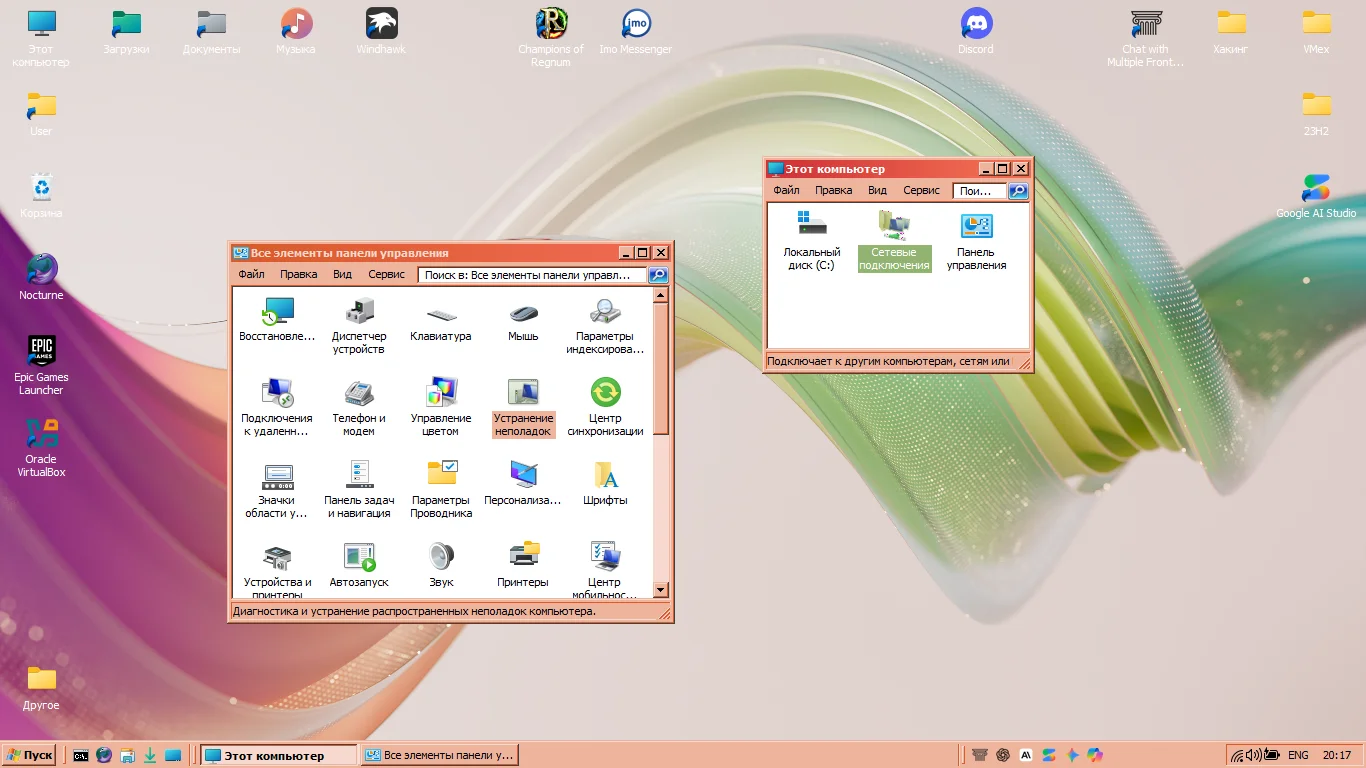Open Сервис menu in control panel window
Viewport: 1366px width, 768px height.
386,274
